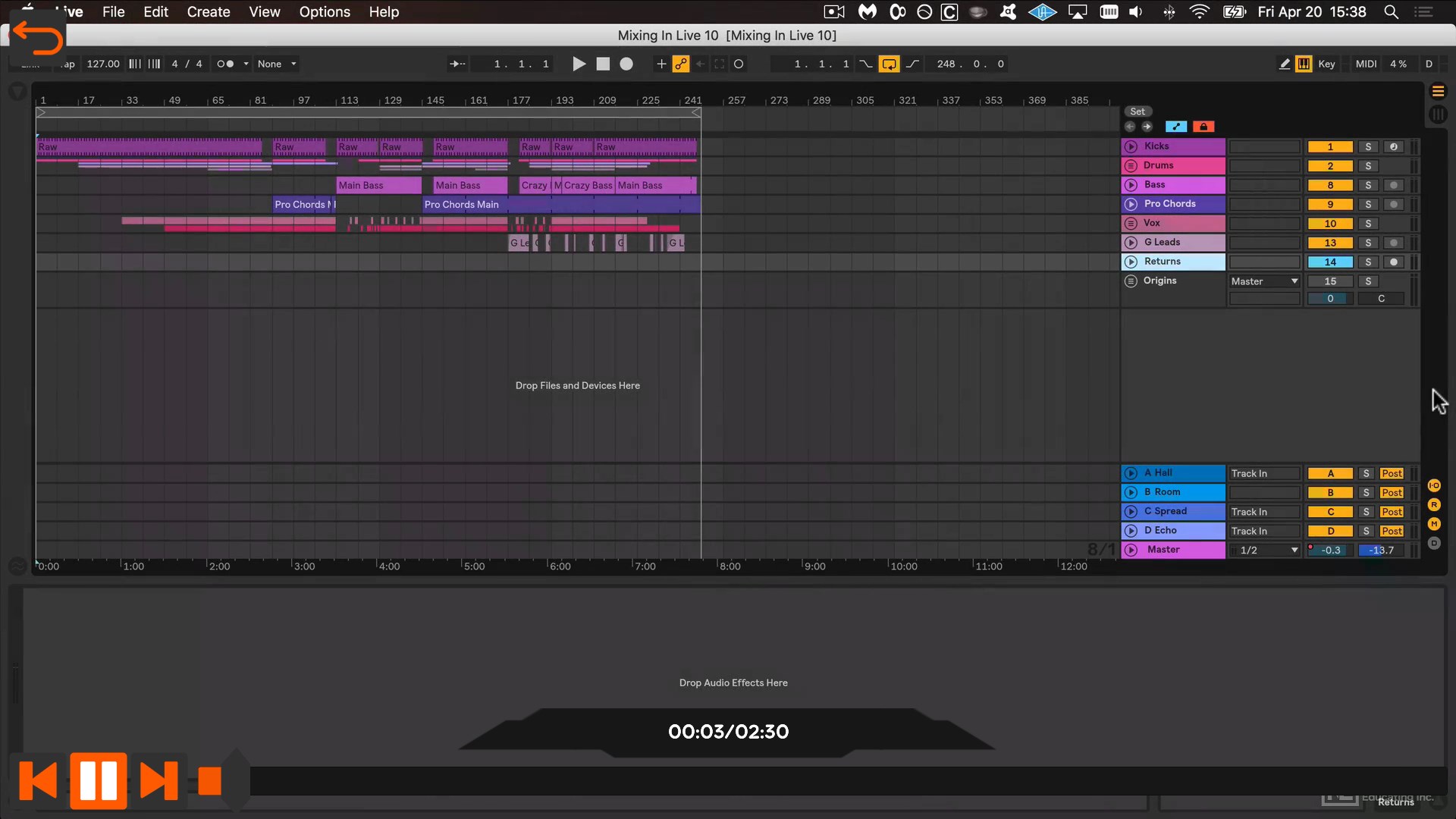
Task: Click the Key map mode button
Action: [x=1326, y=64]
